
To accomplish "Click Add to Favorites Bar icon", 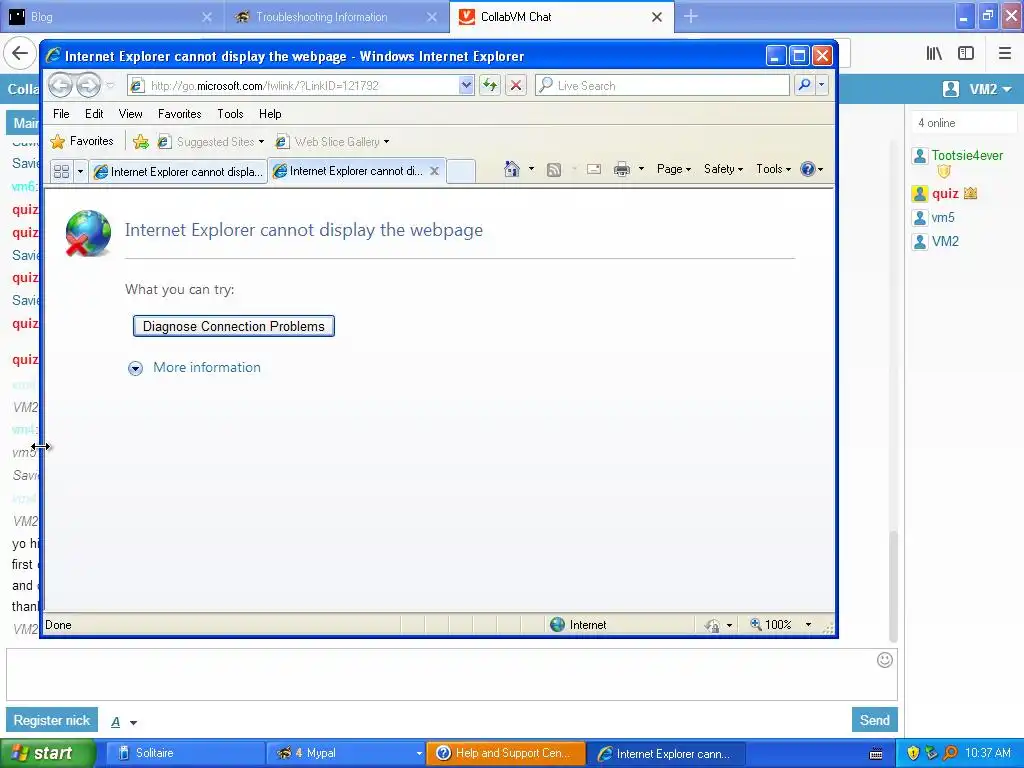I will pos(140,142).
